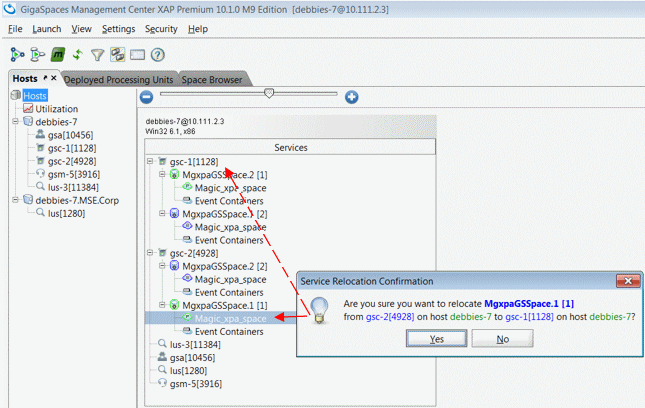Select Event Containers under MgxpaGSSpace.1 [2]

[x=229, y=240]
